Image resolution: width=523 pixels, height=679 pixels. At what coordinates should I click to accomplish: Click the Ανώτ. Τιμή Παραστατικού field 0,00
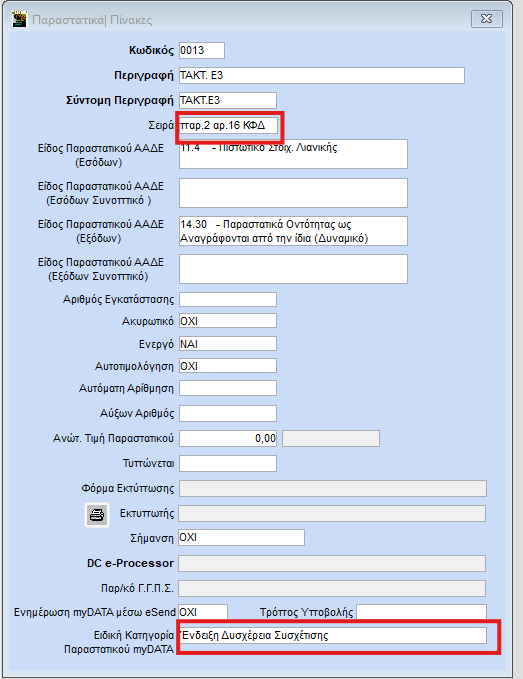coord(228,438)
